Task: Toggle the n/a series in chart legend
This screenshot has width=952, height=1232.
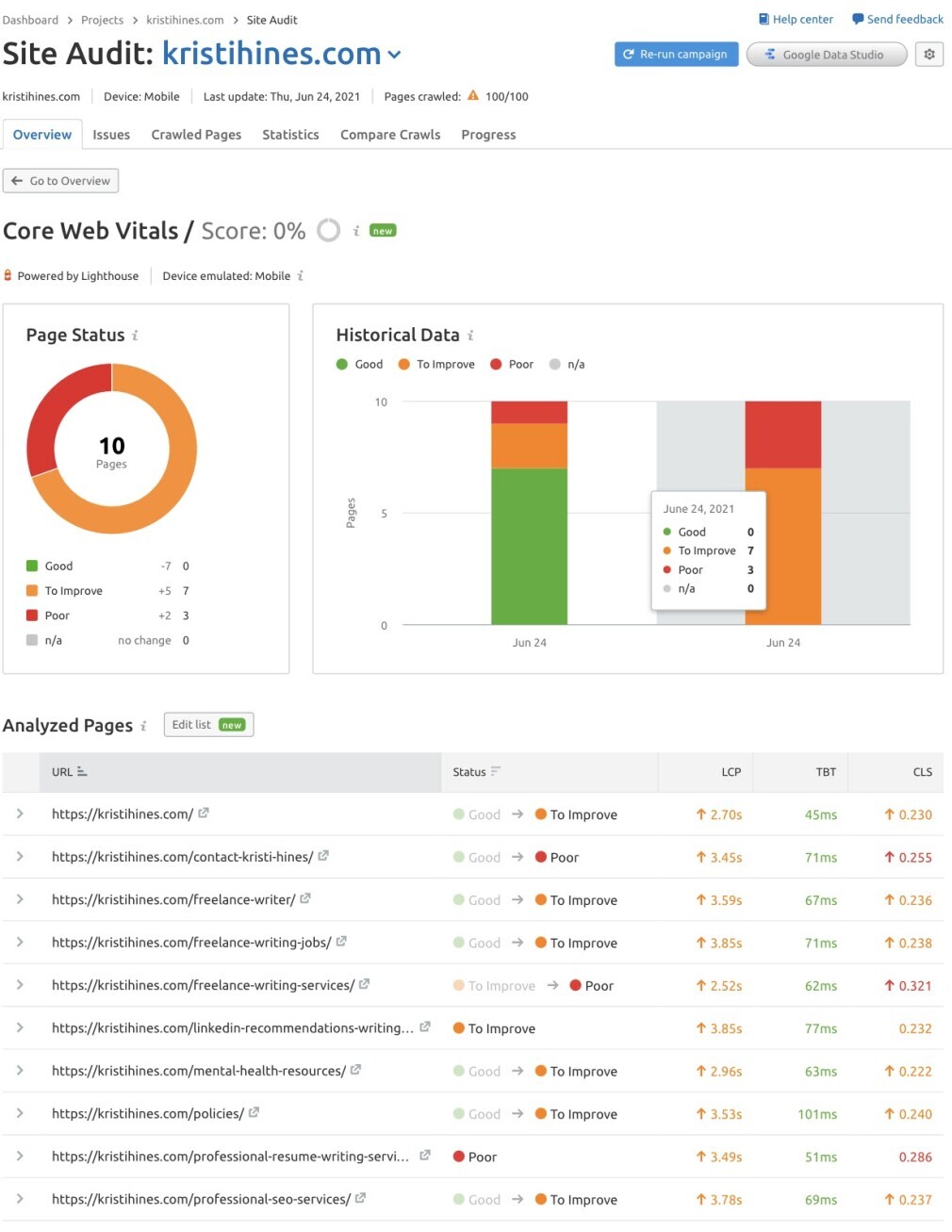Action: pyautogui.click(x=566, y=365)
